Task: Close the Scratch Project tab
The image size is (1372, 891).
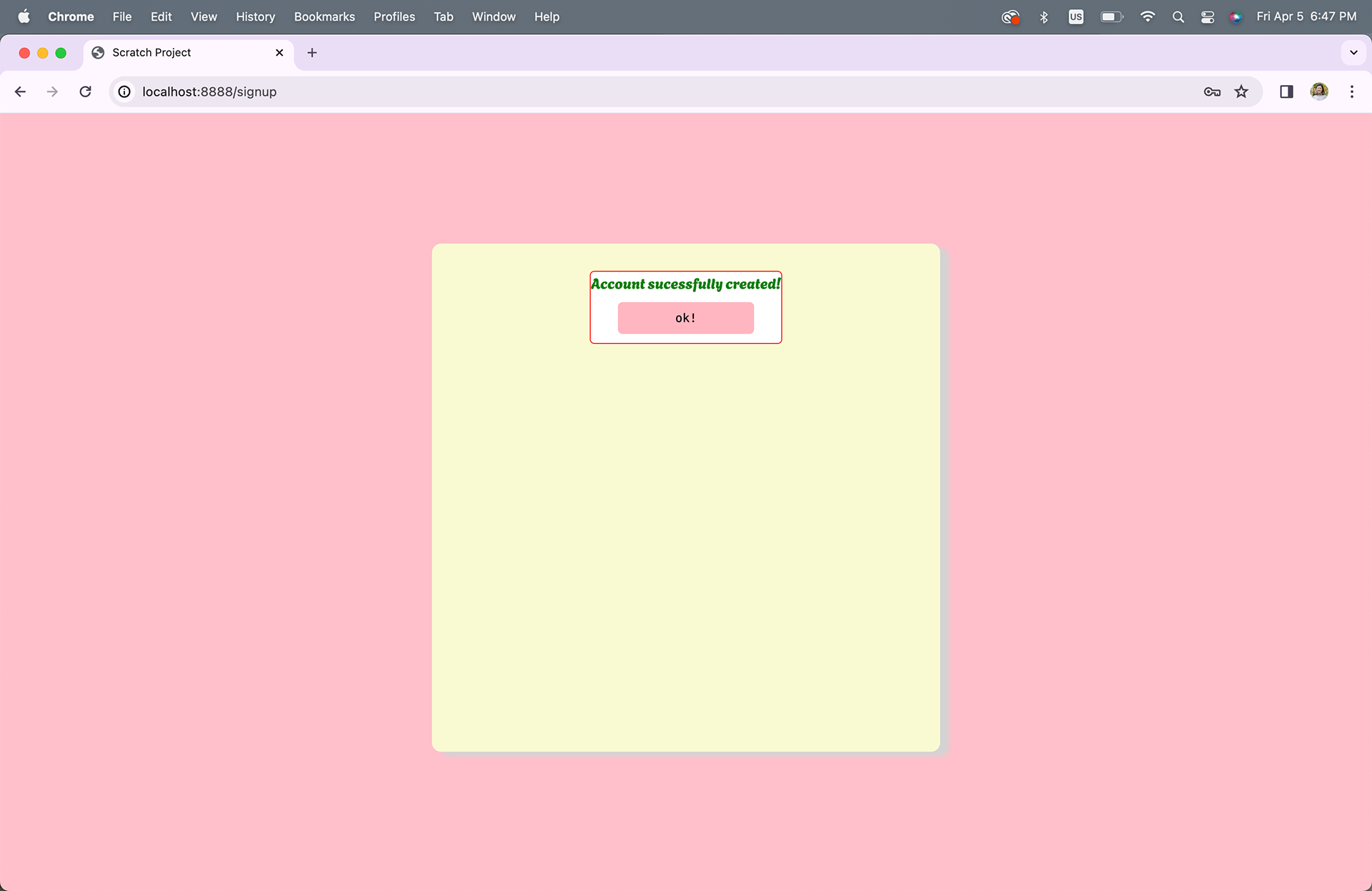Action: 279,52
